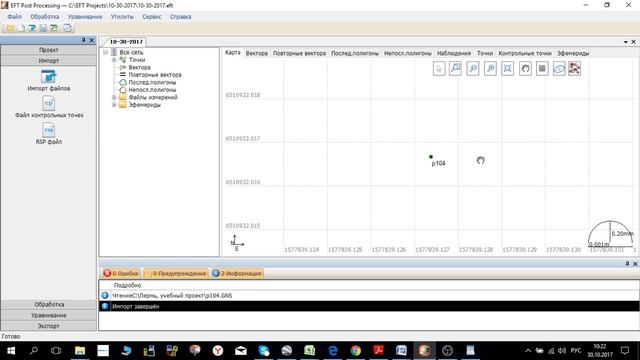Close the bottom message panel
640x360 pixels.
click(x=635, y=264)
